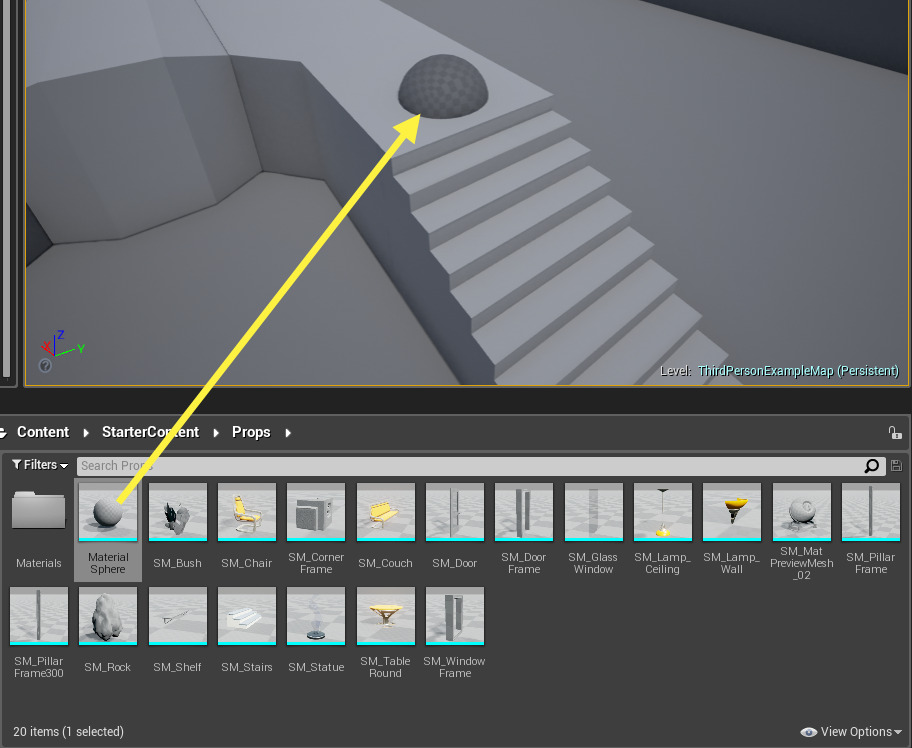Click the content browser lock icon
Viewport: 912px width, 748px height.
pyautogui.click(x=895, y=432)
